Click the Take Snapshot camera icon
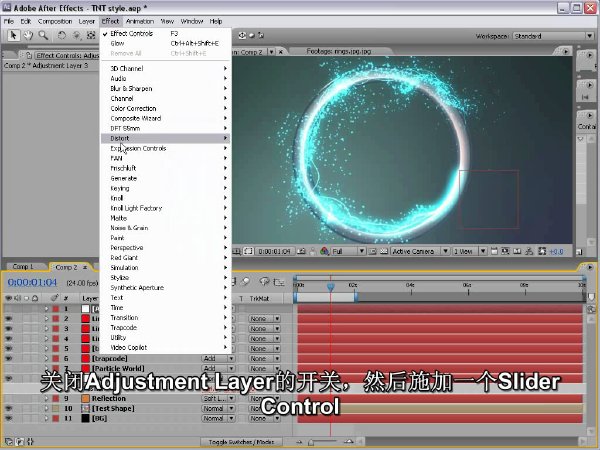Screen dimensions: 600x450 [302, 251]
